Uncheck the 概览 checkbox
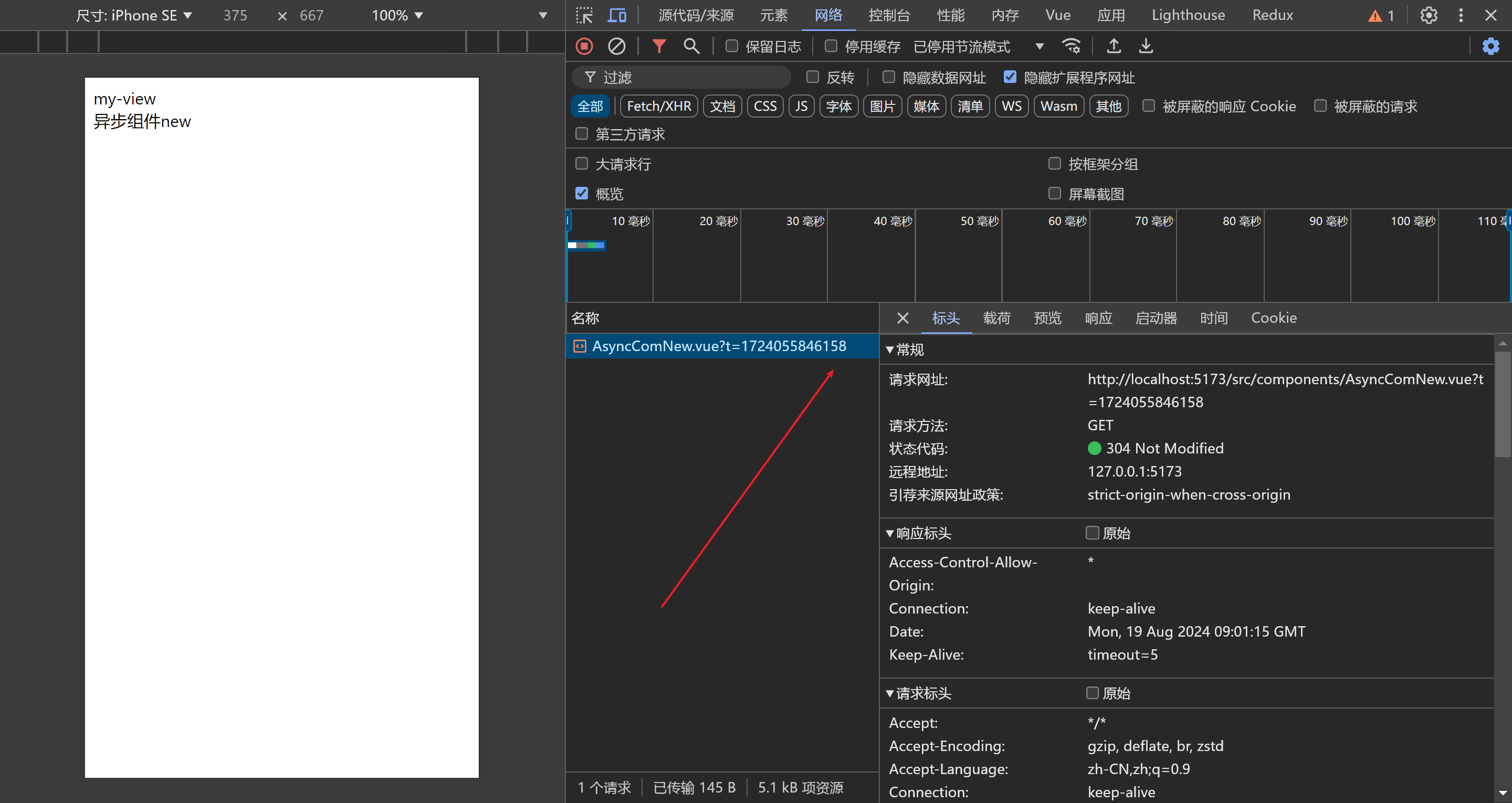Image resolution: width=1512 pixels, height=803 pixels. point(582,194)
